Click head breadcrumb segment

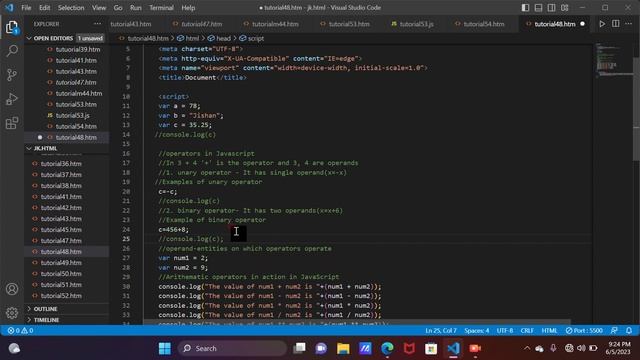point(219,38)
